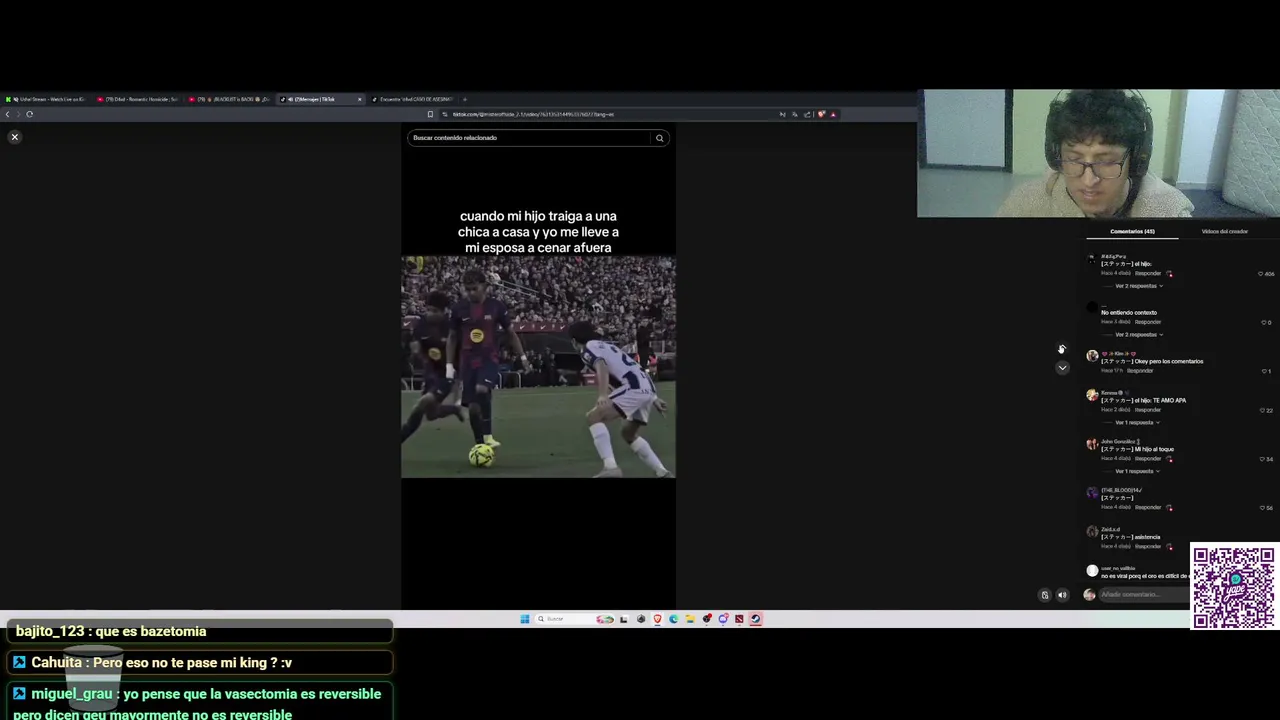Expand 'Ver 2 respuestas' under el hijo comment
Viewport: 1280px width, 720px height.
1138,286
